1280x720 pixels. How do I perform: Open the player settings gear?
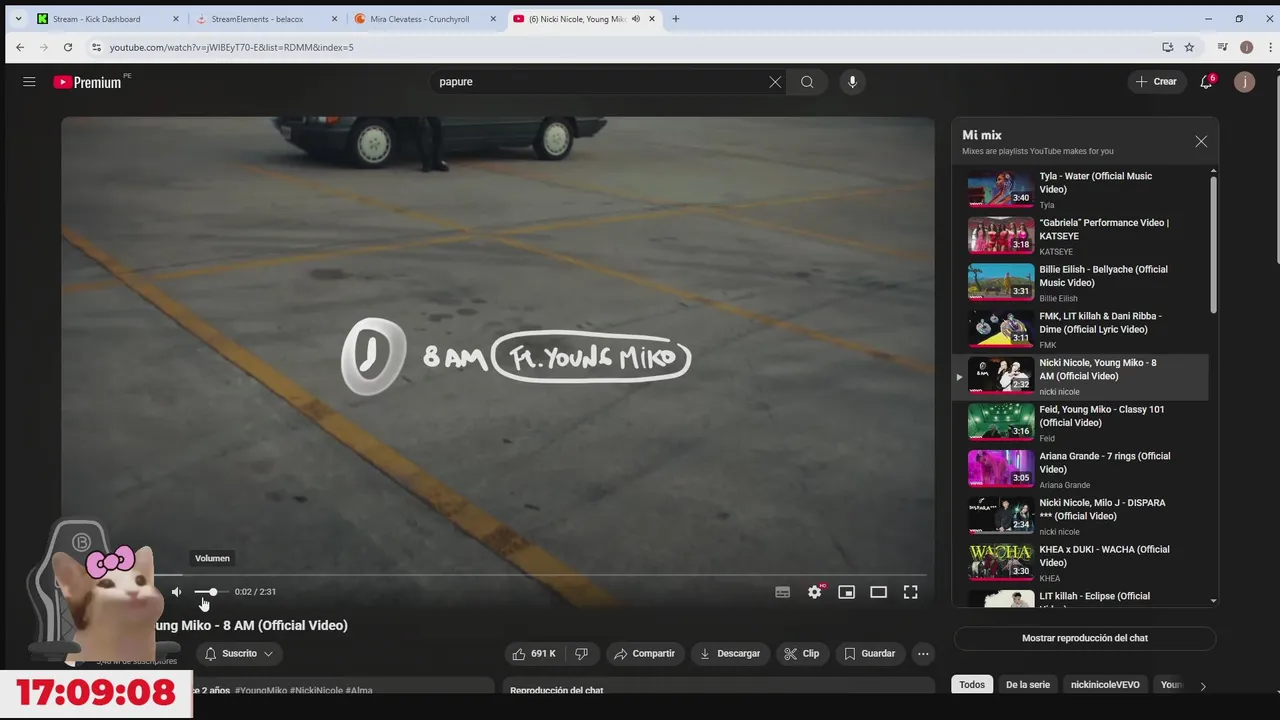(x=815, y=592)
